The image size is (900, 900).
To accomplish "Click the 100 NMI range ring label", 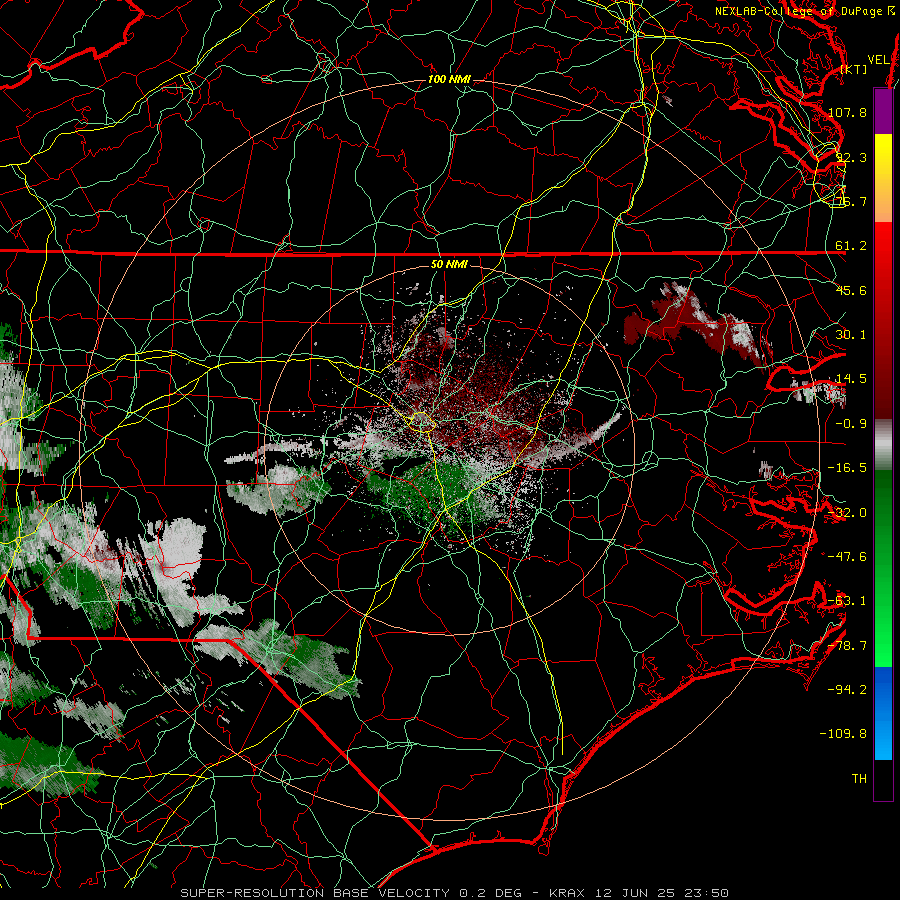I will [x=449, y=79].
